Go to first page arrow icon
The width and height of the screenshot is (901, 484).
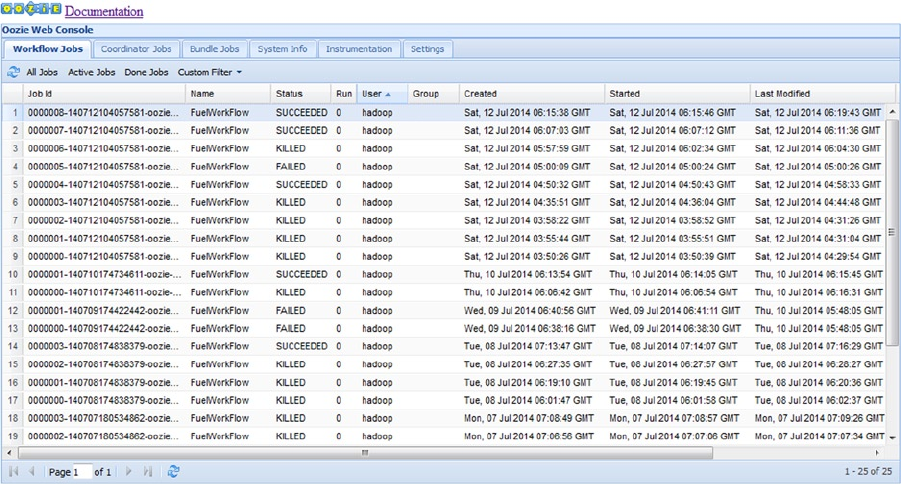(14, 471)
